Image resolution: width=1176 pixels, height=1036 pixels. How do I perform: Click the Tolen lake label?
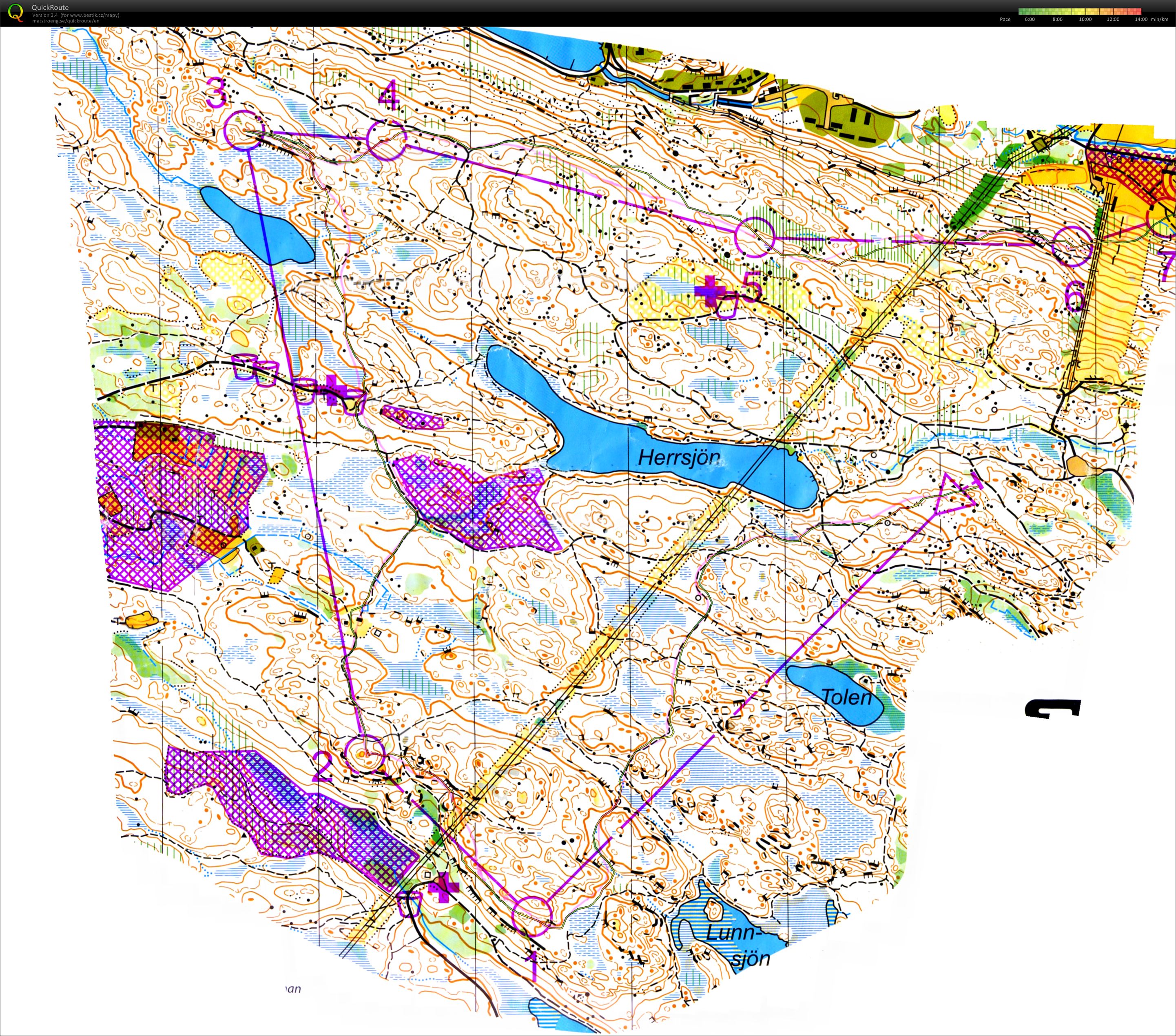(846, 697)
